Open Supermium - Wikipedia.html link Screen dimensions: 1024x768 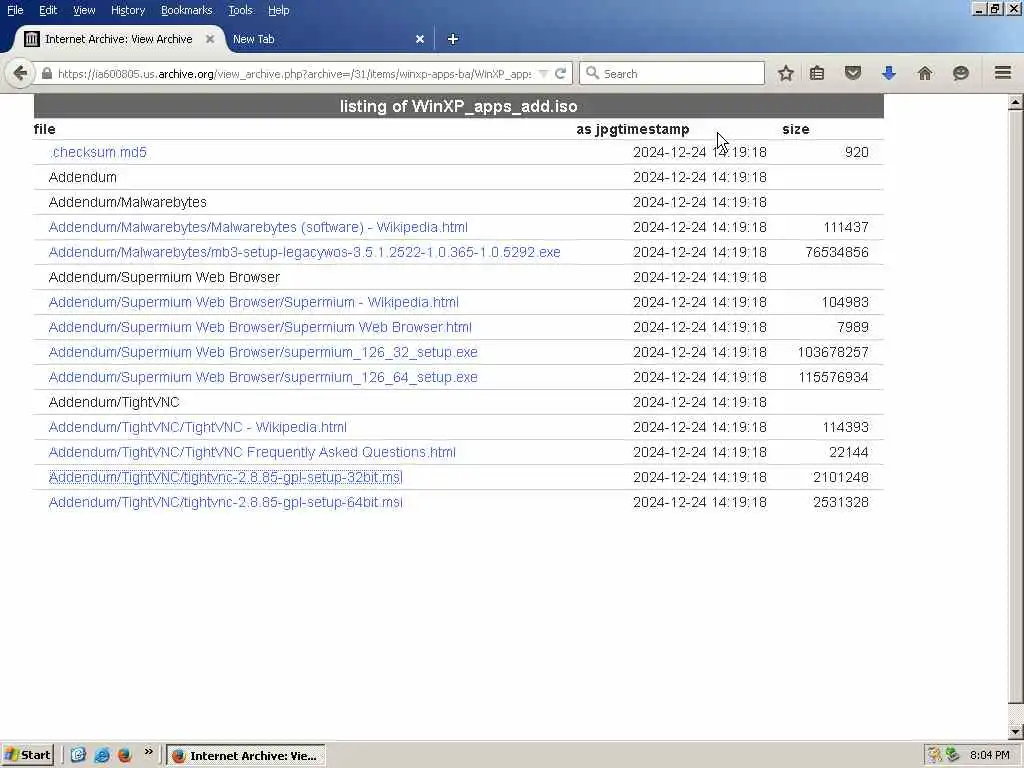pos(253,302)
